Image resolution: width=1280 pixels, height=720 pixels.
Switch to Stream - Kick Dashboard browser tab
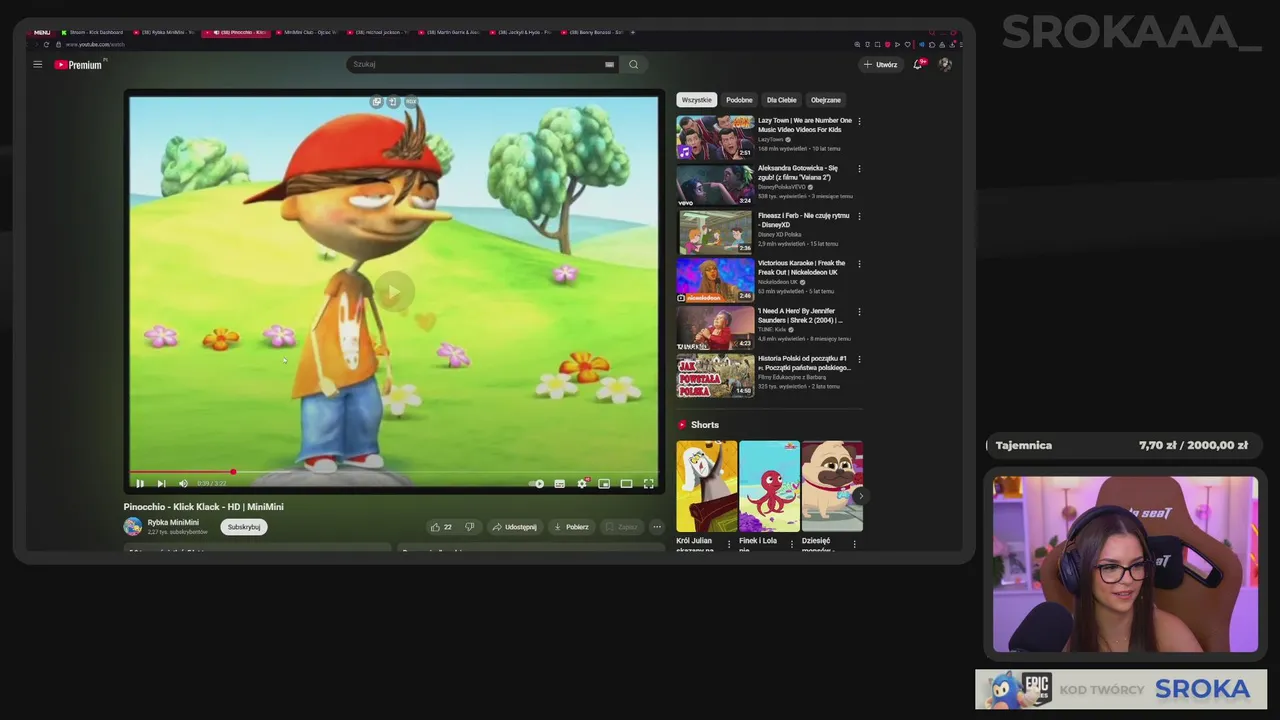pyautogui.click(x=92, y=32)
